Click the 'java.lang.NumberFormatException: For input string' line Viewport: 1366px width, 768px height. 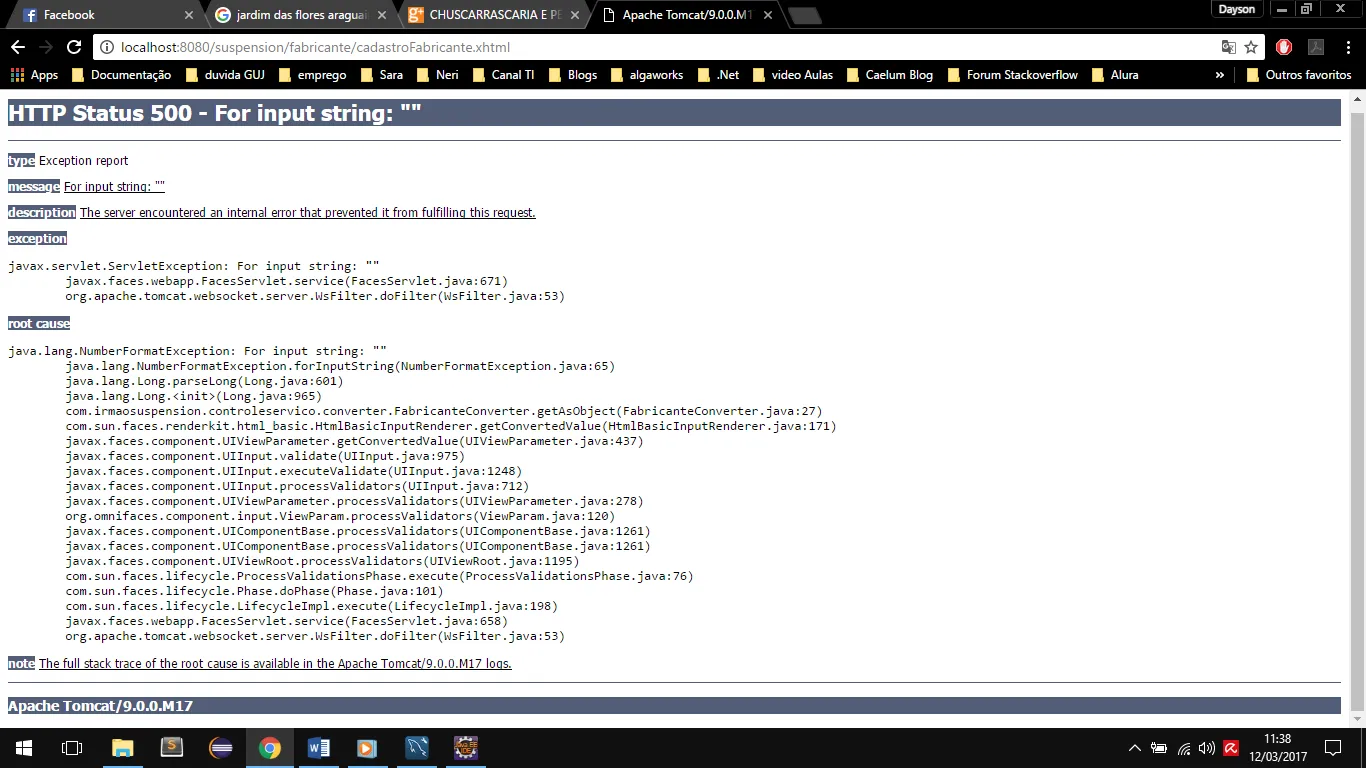tap(197, 351)
